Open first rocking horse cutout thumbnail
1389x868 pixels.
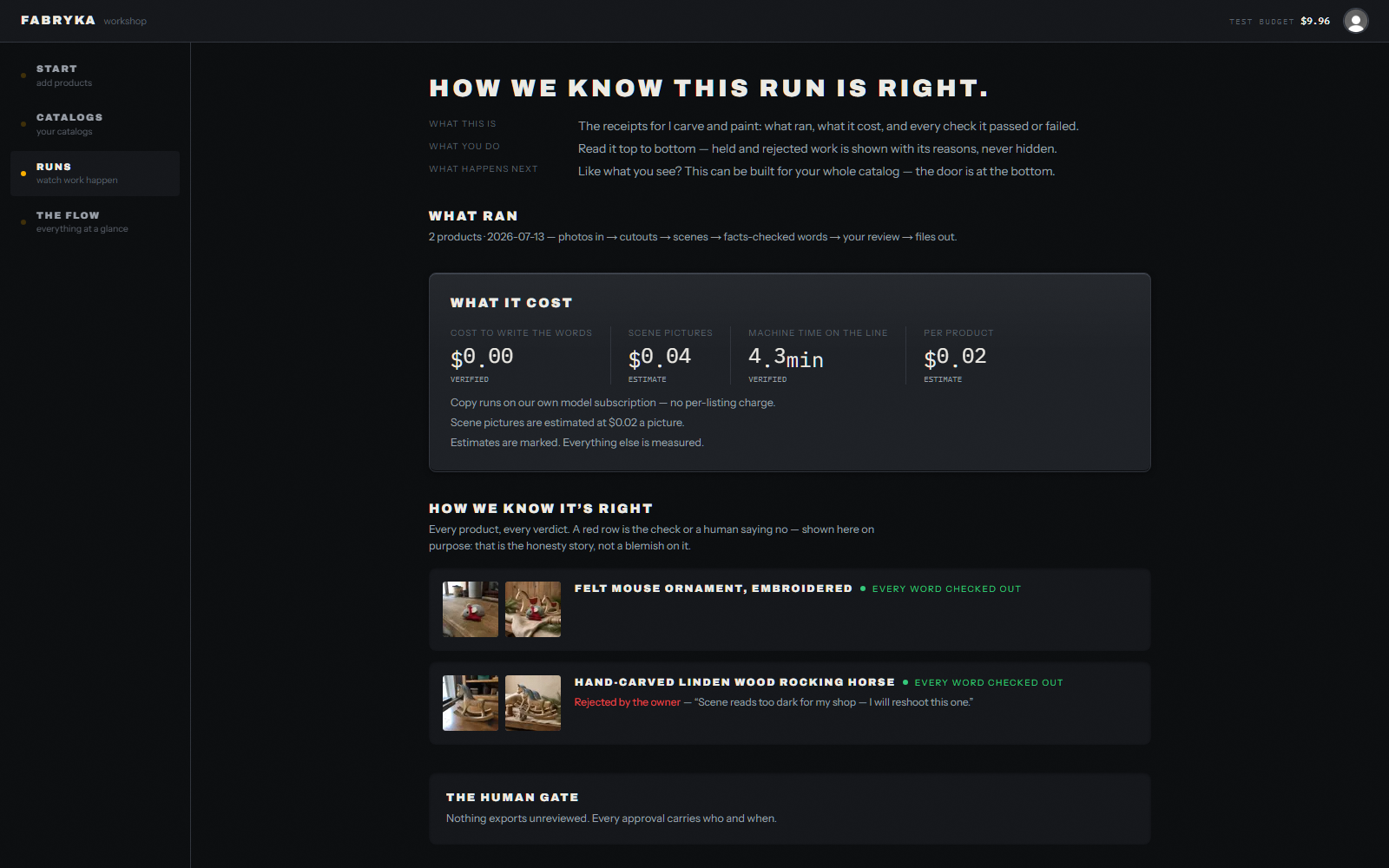click(471, 703)
